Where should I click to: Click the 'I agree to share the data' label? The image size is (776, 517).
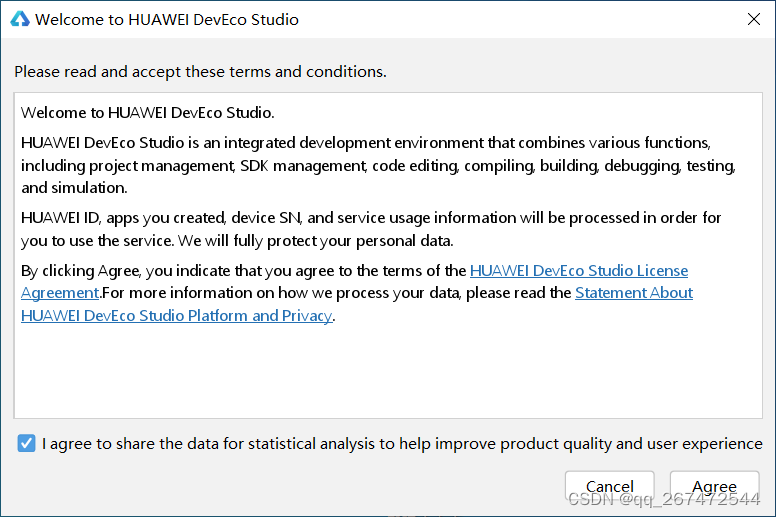tap(402, 444)
